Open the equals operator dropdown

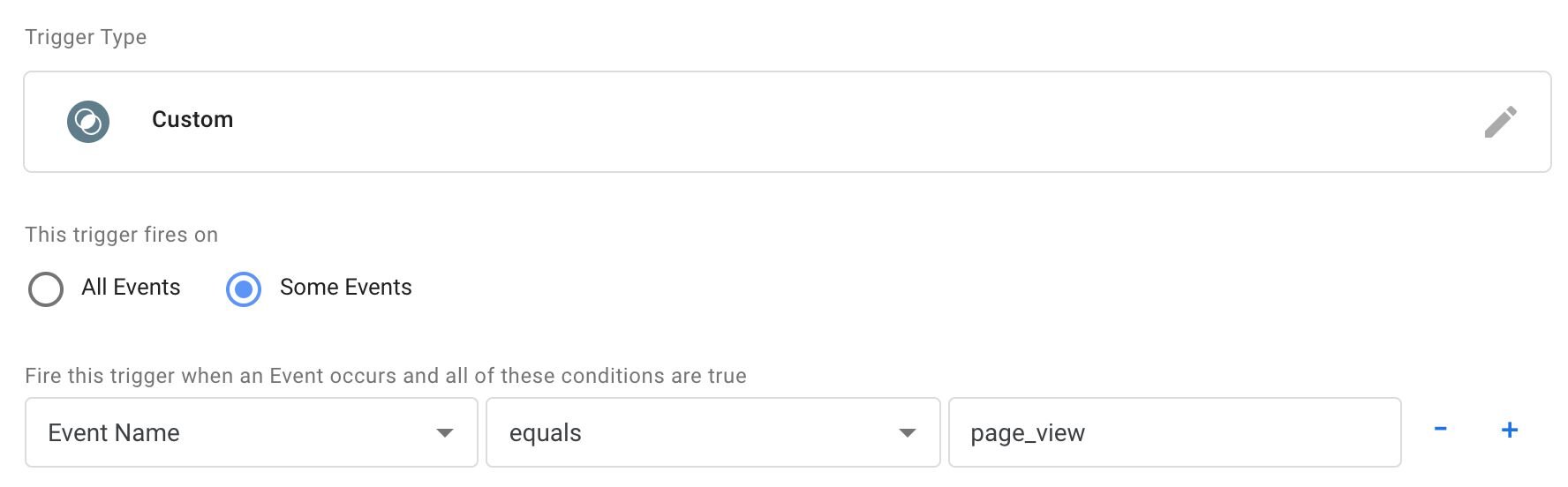[x=713, y=432]
